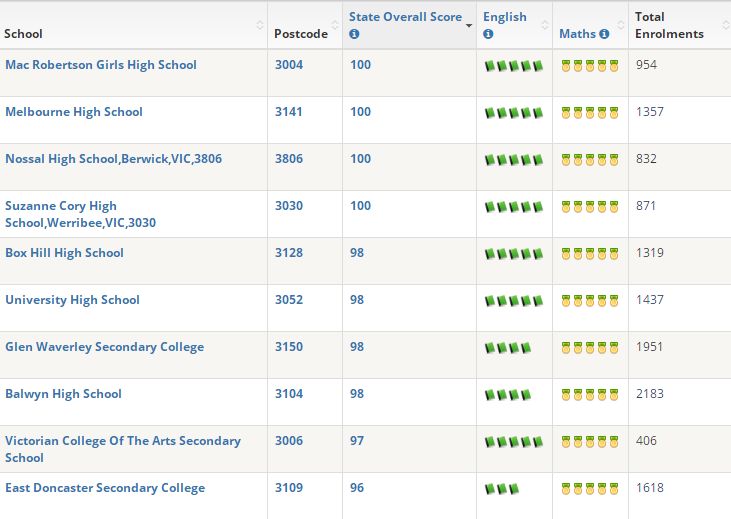
Task: Open Suzanne Cory High School, Werribee link
Action: 80,214
